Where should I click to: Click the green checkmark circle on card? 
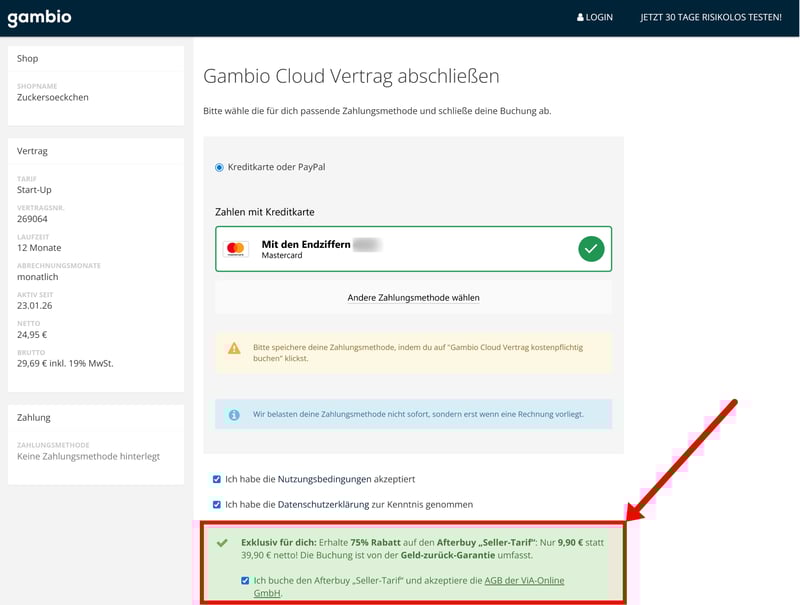tap(591, 249)
